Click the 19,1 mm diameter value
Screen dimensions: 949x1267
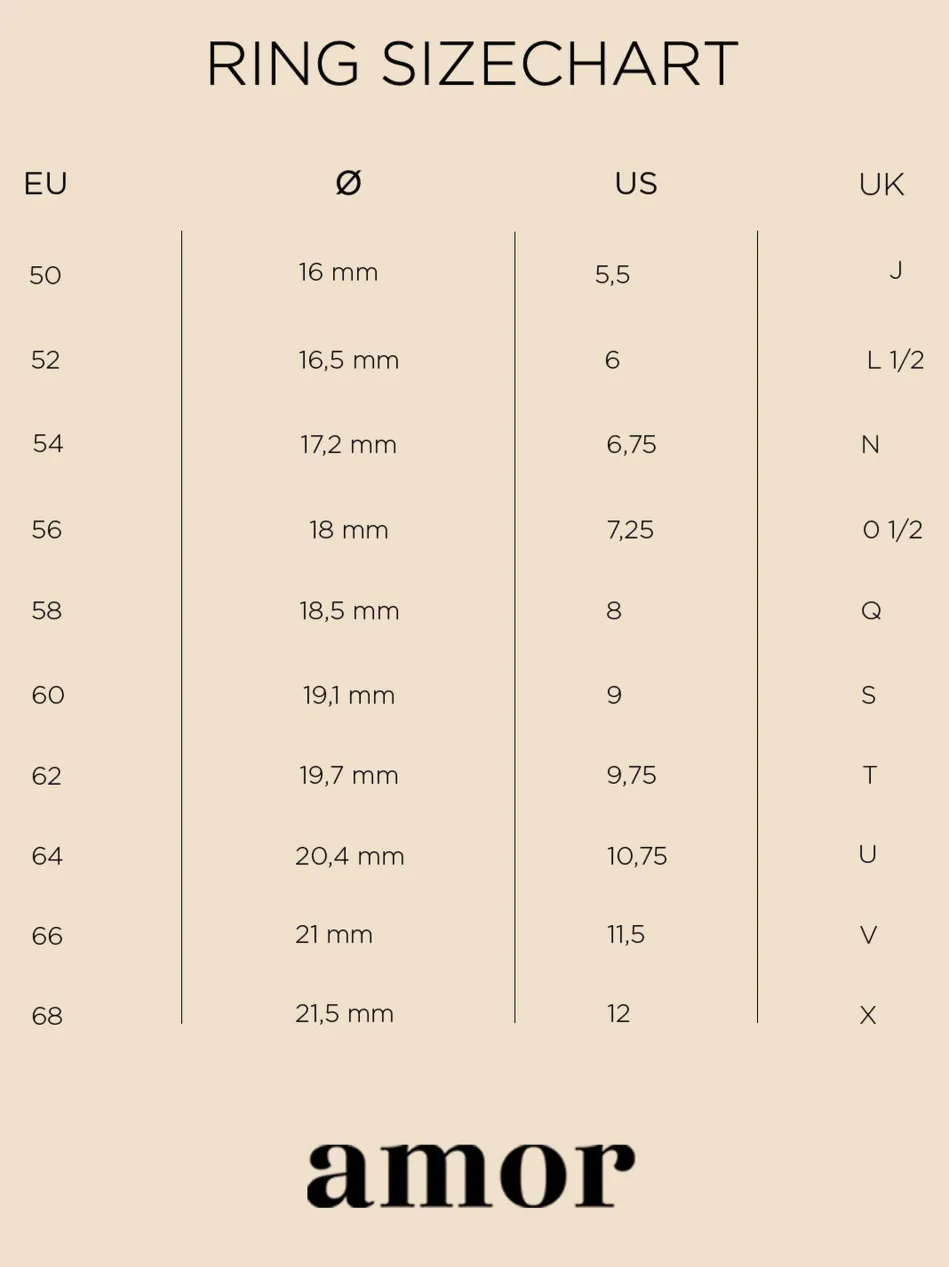coord(348,695)
